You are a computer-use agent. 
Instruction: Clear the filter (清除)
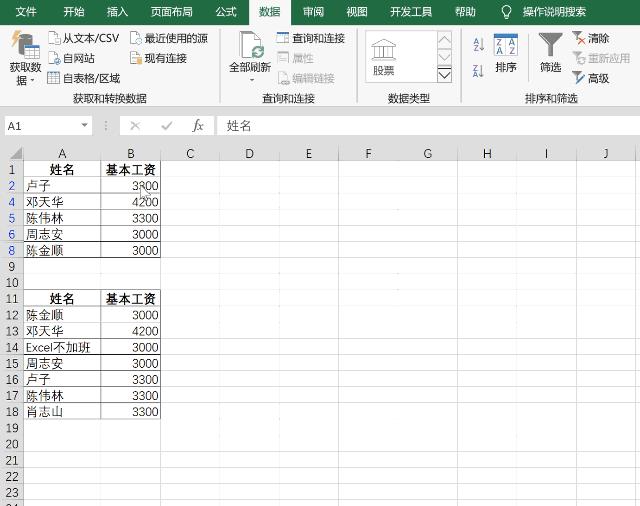pyautogui.click(x=591, y=38)
